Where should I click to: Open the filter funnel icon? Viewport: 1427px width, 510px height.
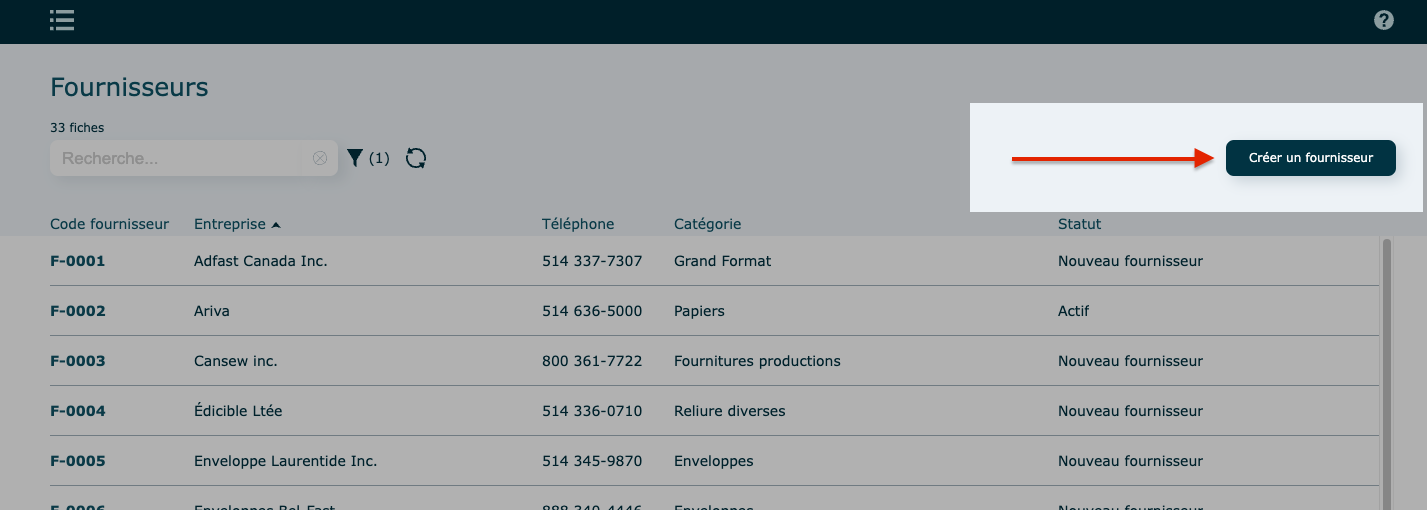(355, 158)
